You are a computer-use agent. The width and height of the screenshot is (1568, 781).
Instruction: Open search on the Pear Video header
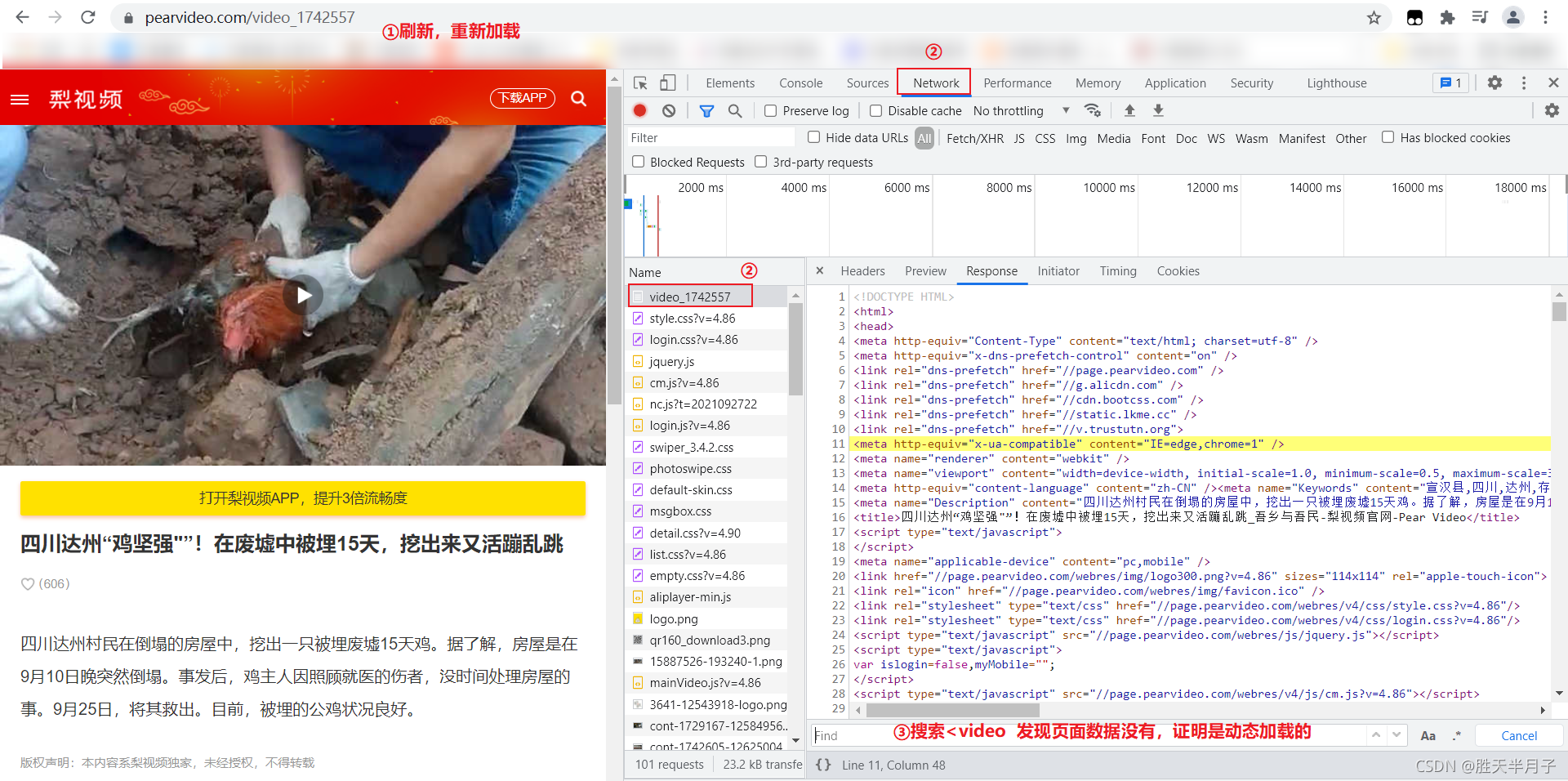tap(579, 99)
